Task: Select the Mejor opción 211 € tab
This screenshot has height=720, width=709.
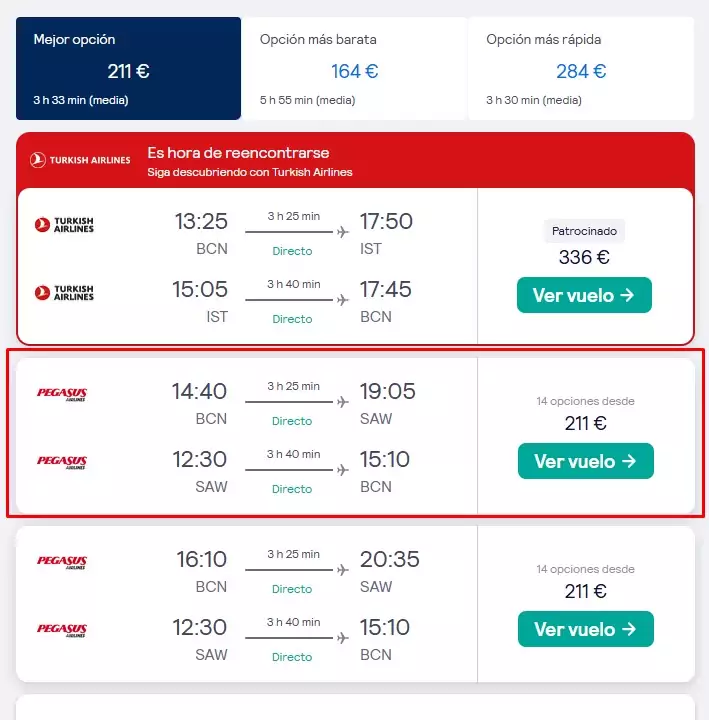Action: coord(128,68)
